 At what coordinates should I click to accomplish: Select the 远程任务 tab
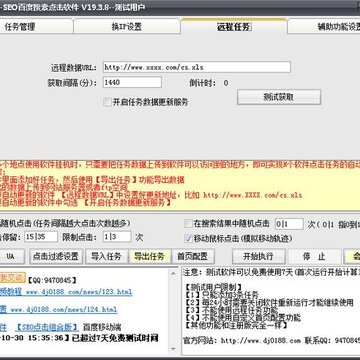[x=233, y=26]
